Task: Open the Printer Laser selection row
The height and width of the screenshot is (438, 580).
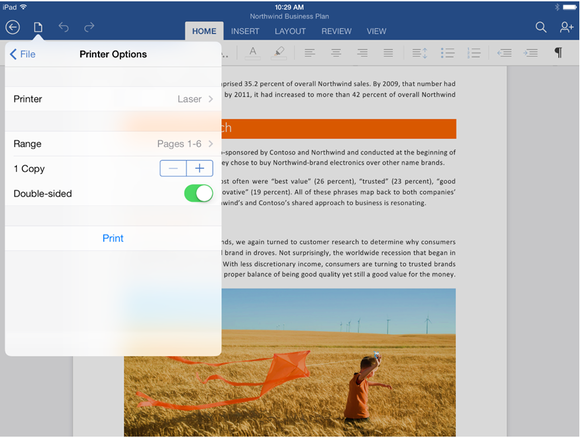Action: [x=113, y=99]
